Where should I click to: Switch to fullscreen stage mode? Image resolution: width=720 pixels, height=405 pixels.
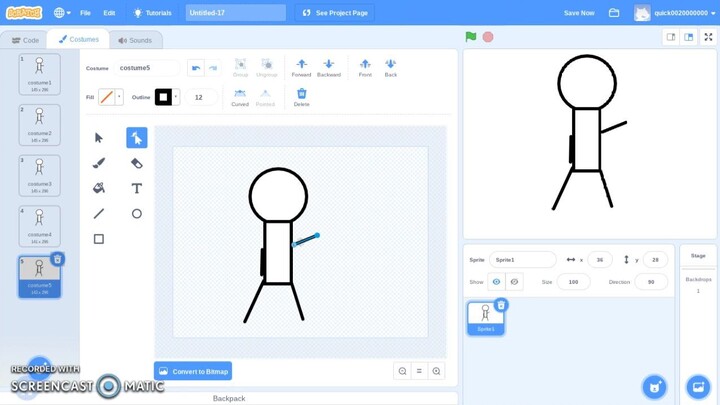[x=708, y=37]
